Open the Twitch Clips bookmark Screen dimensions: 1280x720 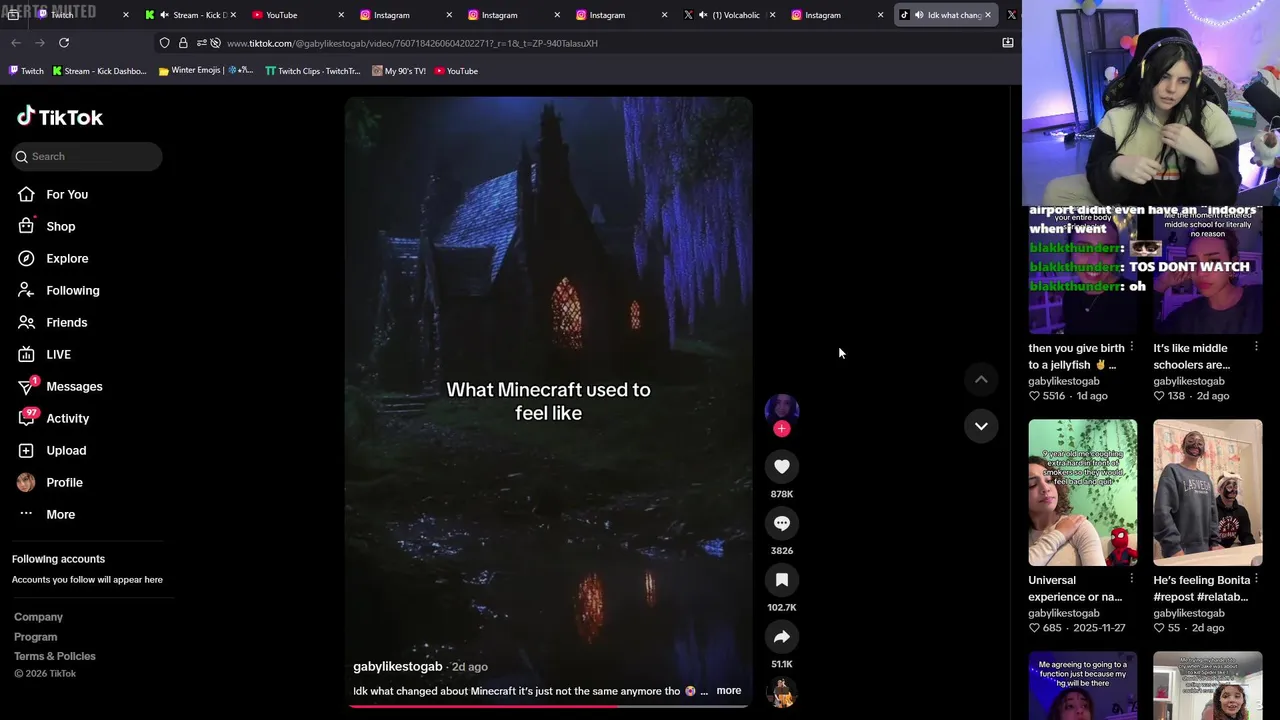click(x=312, y=71)
